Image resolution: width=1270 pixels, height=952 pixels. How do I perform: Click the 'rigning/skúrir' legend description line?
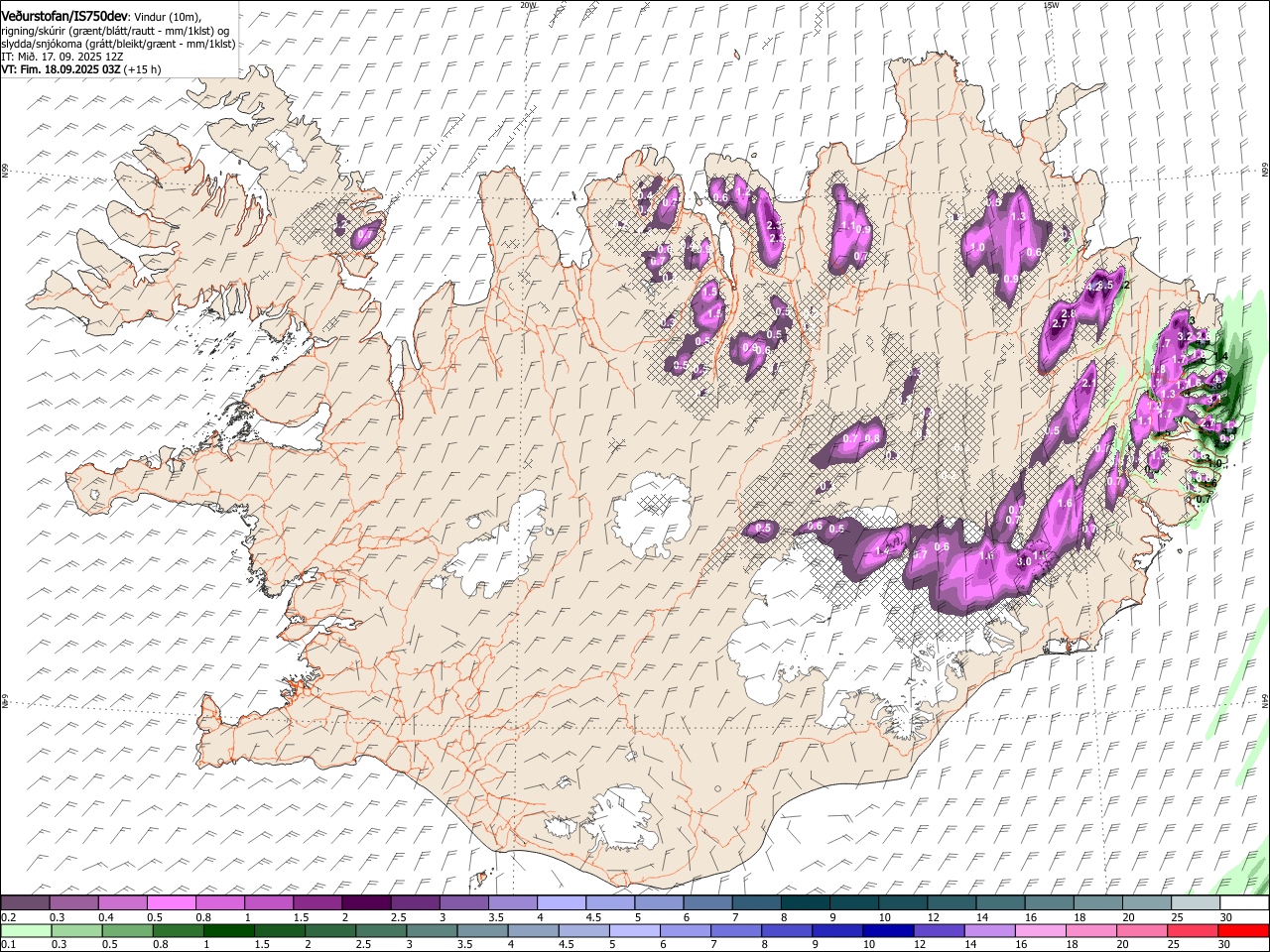click(115, 31)
